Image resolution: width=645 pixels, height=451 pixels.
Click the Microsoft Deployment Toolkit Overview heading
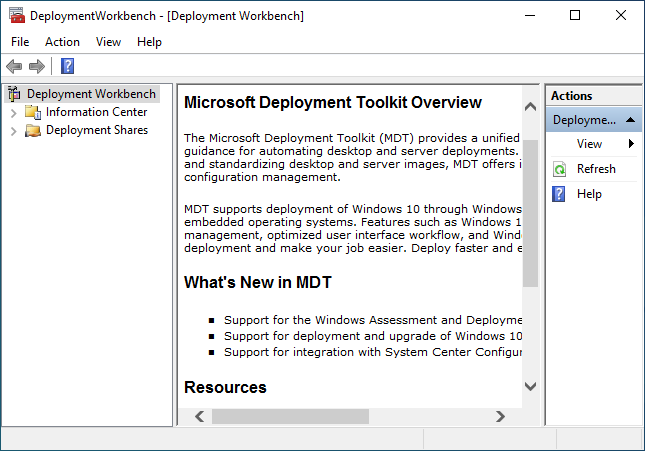coord(333,102)
